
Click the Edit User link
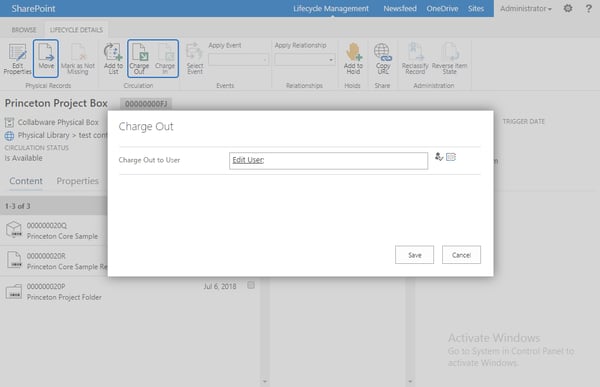click(248, 160)
